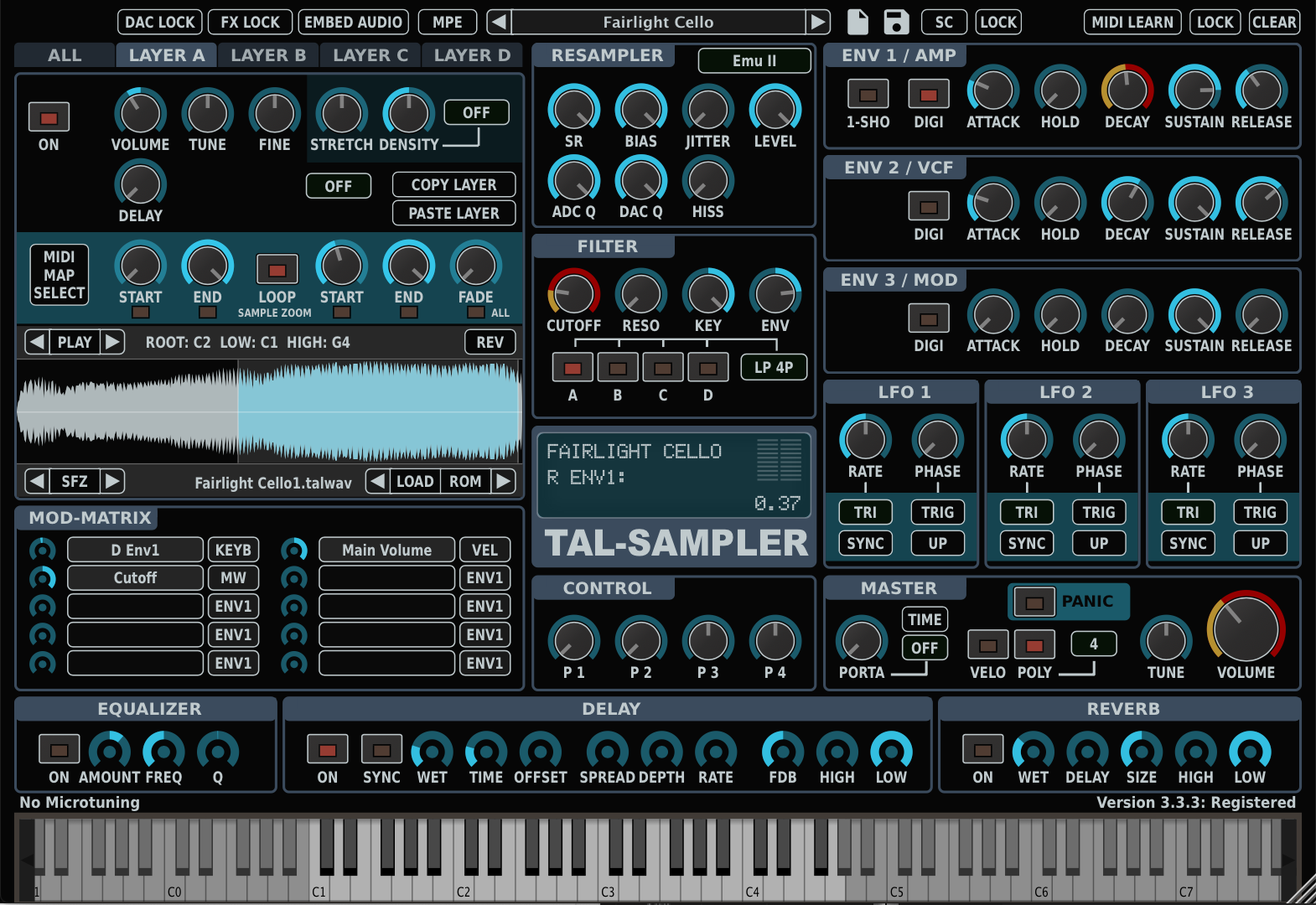Viewport: 1316px width, 905px height.
Task: Toggle ENV 1 1-SHO switch
Action: click(x=868, y=94)
